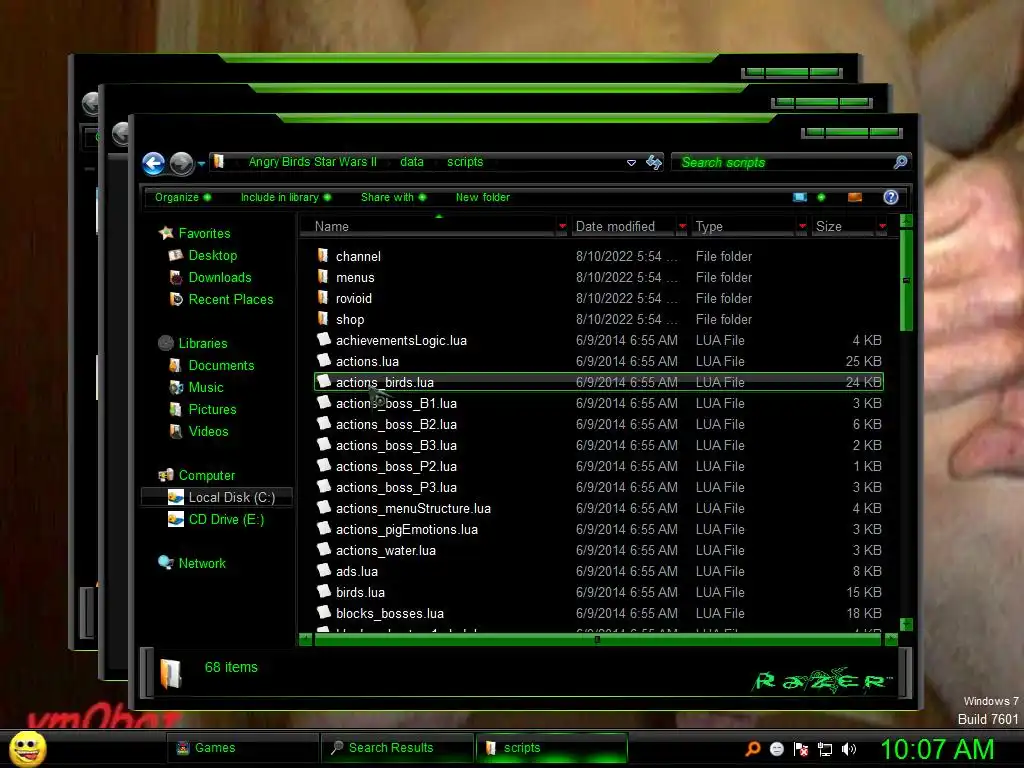The image size is (1024, 768).
Task: Select Favorites in navigation pane
Action: pos(204,233)
